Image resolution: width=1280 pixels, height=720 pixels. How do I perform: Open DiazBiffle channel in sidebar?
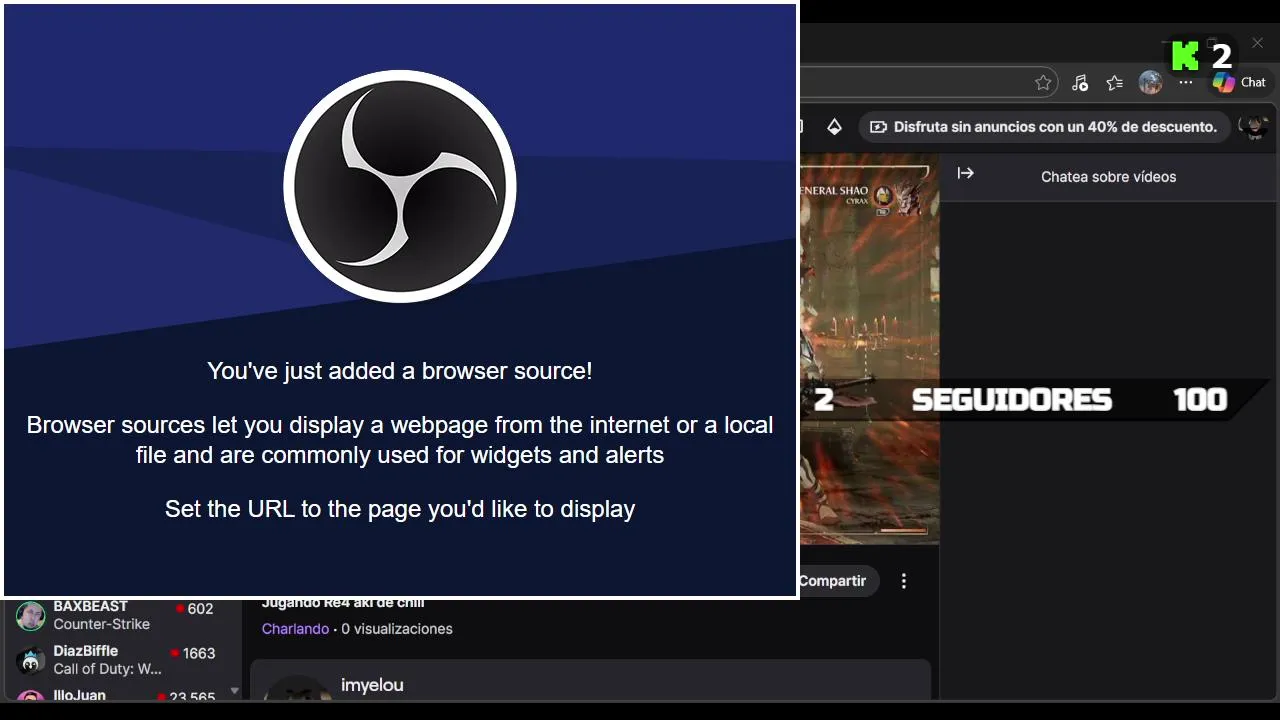[x=120, y=660]
